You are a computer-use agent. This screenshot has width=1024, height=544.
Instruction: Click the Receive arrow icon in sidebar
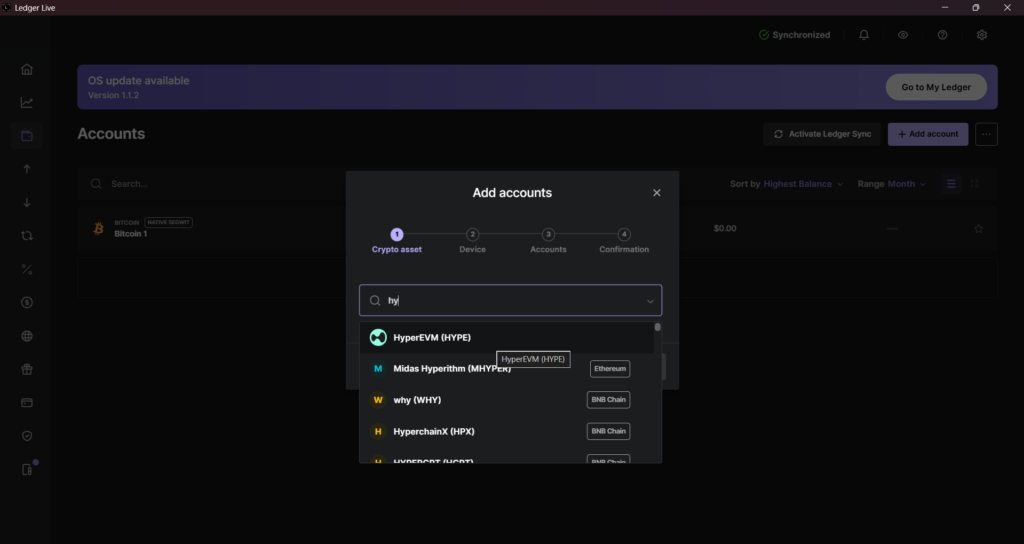click(27, 202)
